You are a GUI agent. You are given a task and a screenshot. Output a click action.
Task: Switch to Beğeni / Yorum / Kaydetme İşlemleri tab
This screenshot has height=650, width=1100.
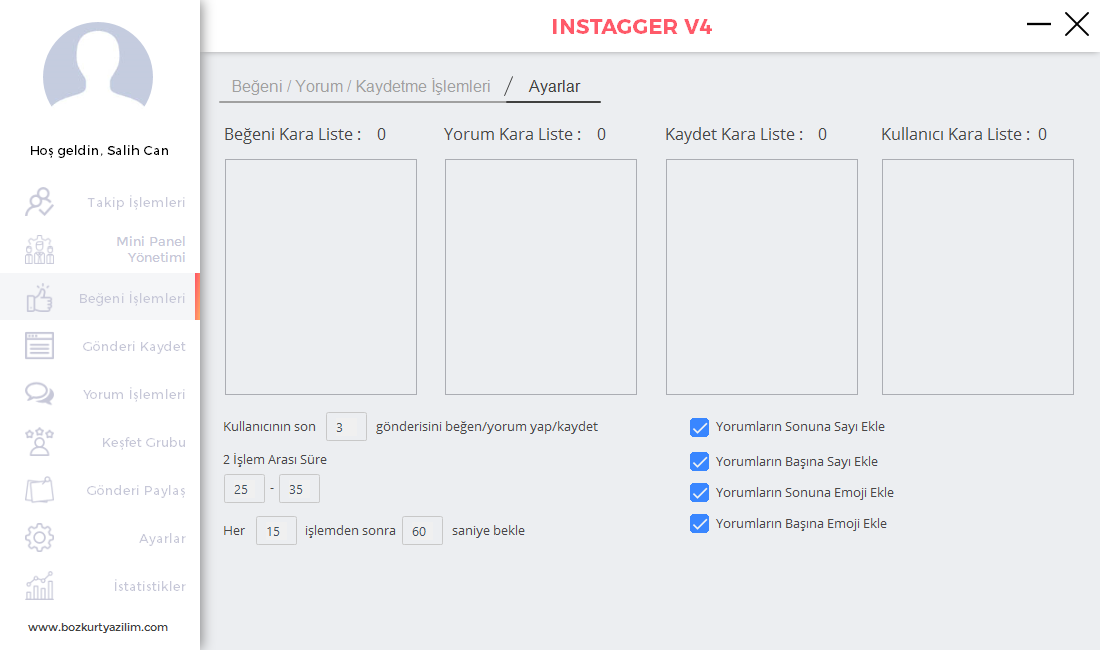(361, 86)
